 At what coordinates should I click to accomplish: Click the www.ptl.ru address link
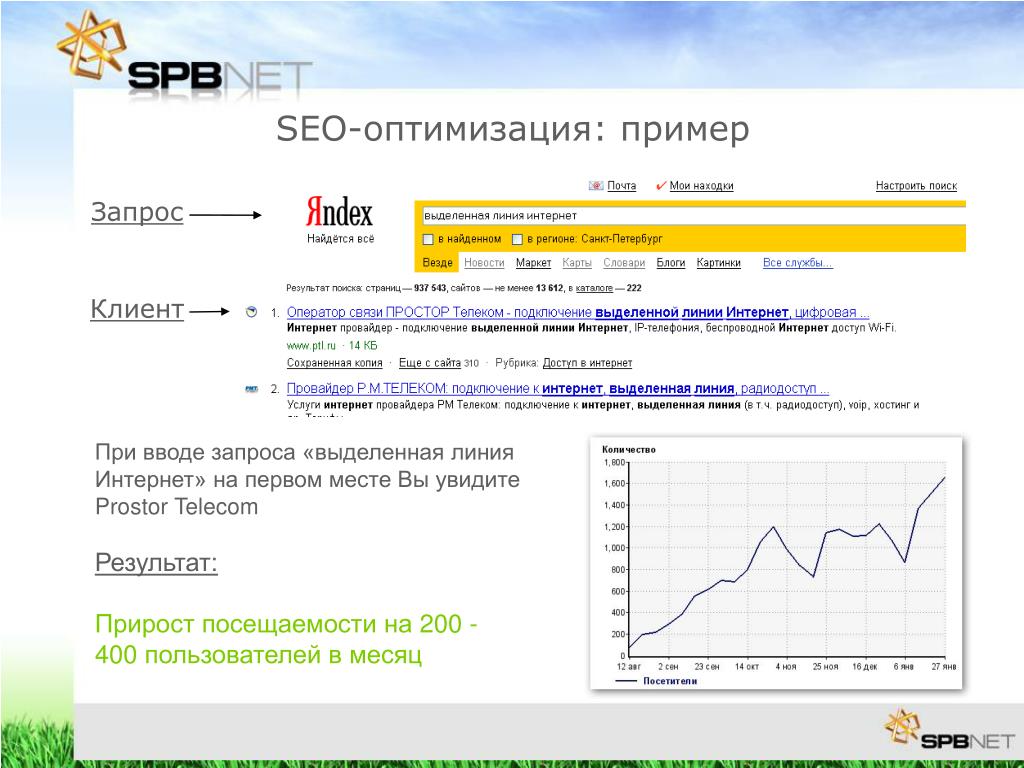[311, 345]
